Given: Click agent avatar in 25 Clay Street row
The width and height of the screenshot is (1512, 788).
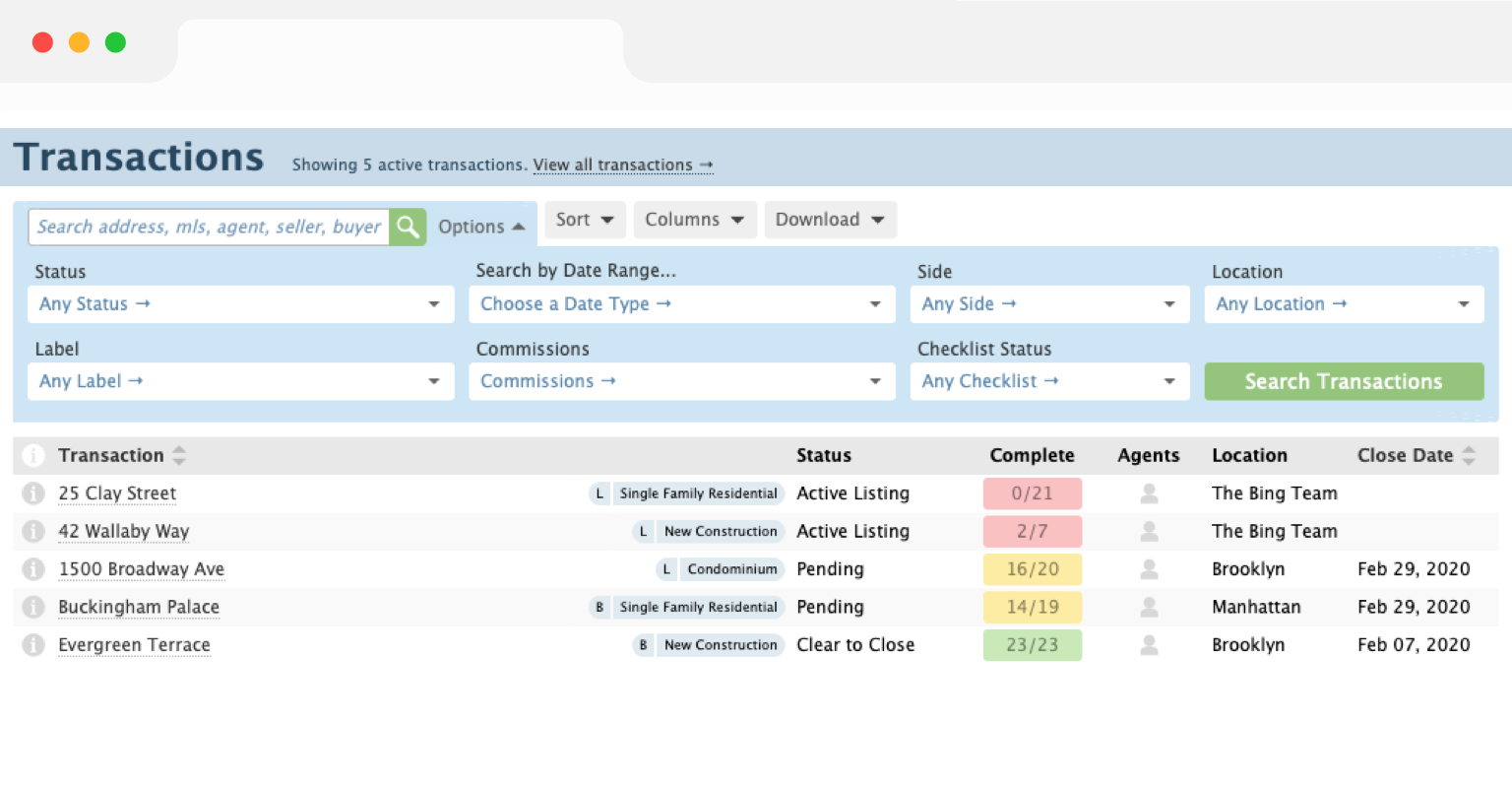Looking at the screenshot, I should pos(1149,493).
